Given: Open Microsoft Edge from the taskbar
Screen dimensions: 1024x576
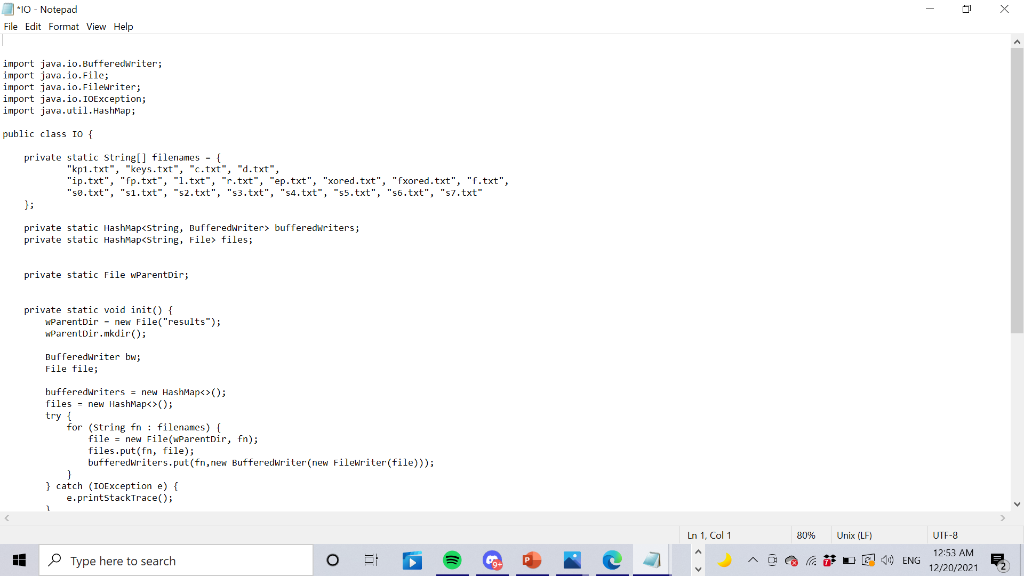Looking at the screenshot, I should coord(613,559).
